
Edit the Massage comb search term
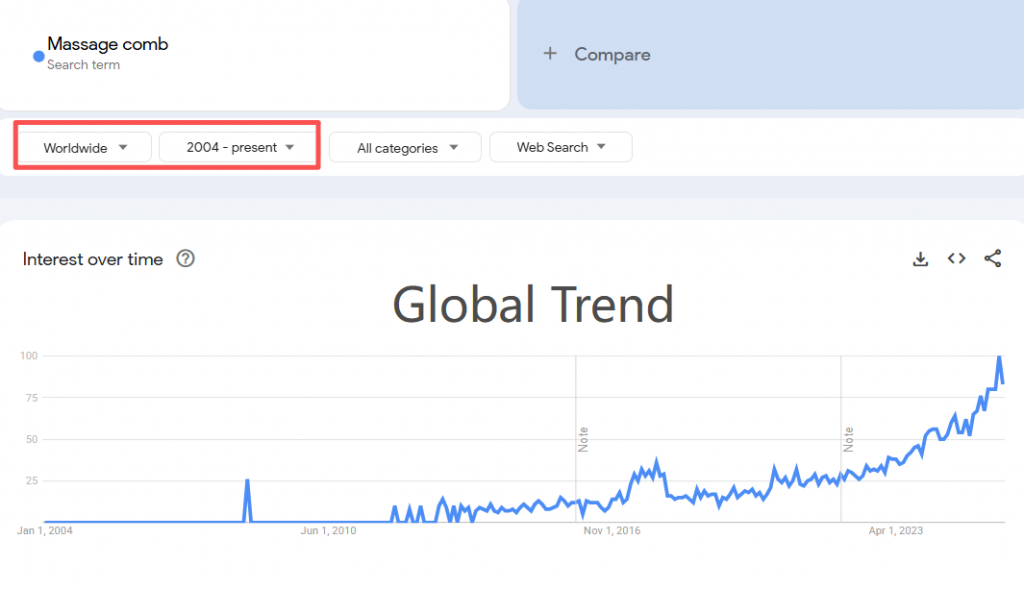click(x=108, y=44)
